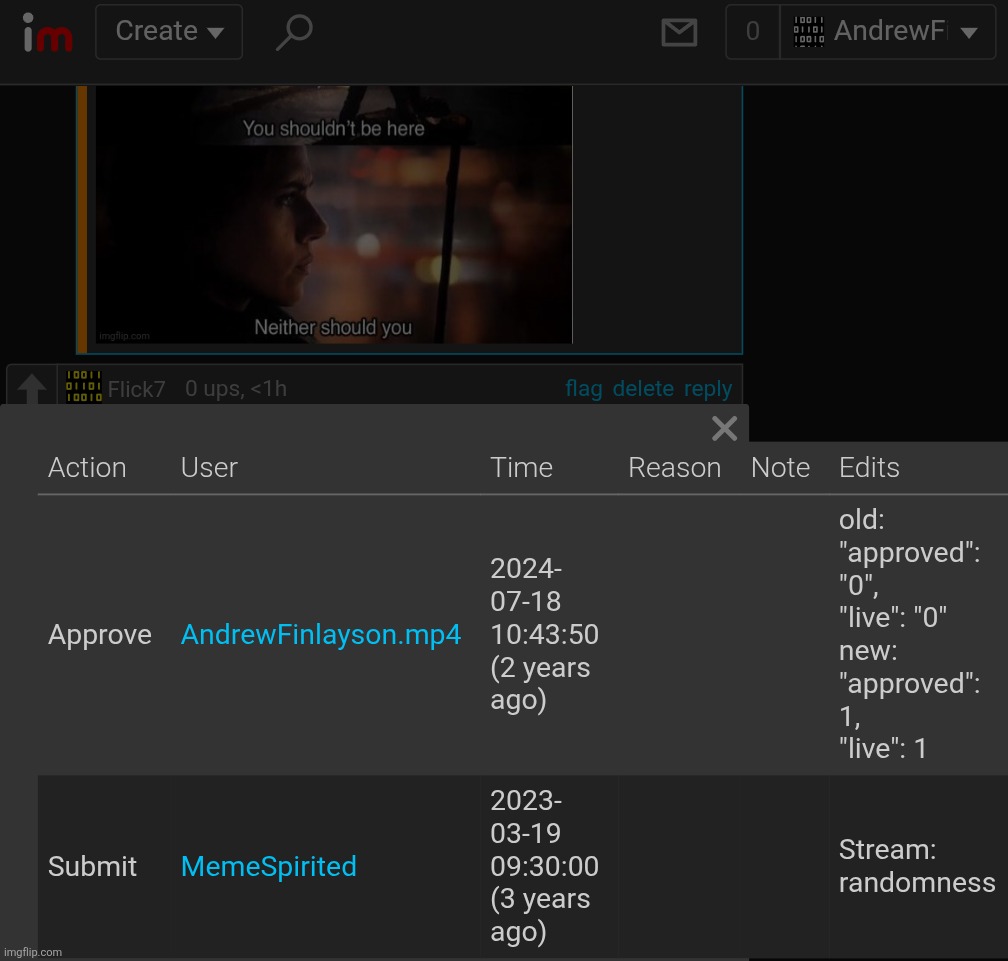Open the Flick7 user profile name
This screenshot has width=1008, height=961.
click(137, 389)
